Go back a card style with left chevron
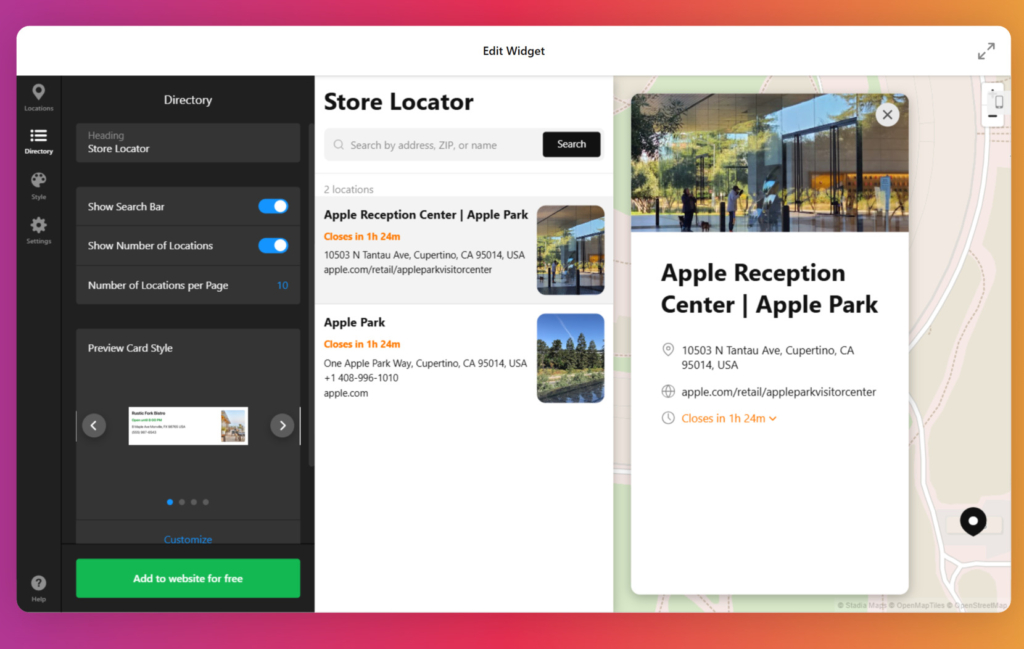Viewport: 1024px width, 649px height. (x=93, y=425)
